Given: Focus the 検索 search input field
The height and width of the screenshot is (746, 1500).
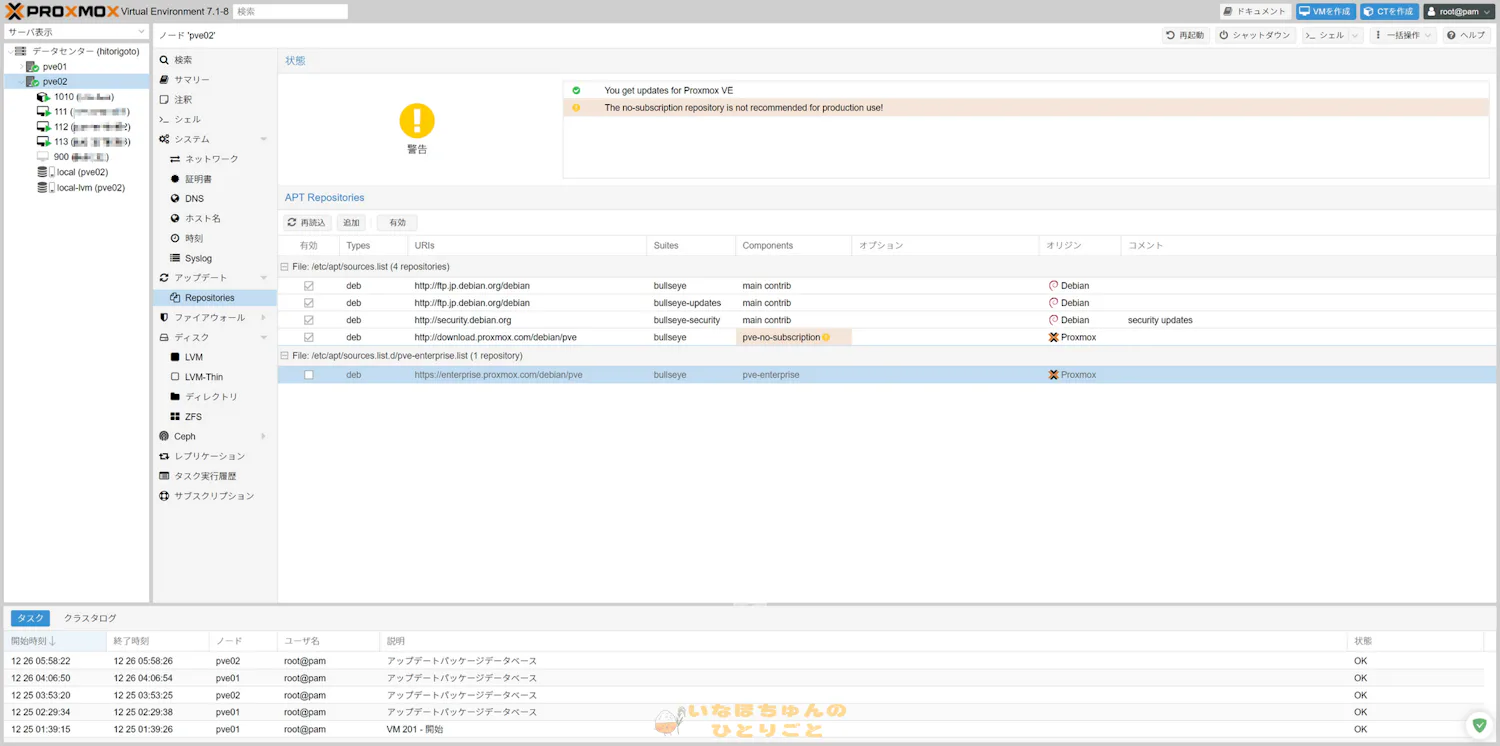Looking at the screenshot, I should coord(290,11).
